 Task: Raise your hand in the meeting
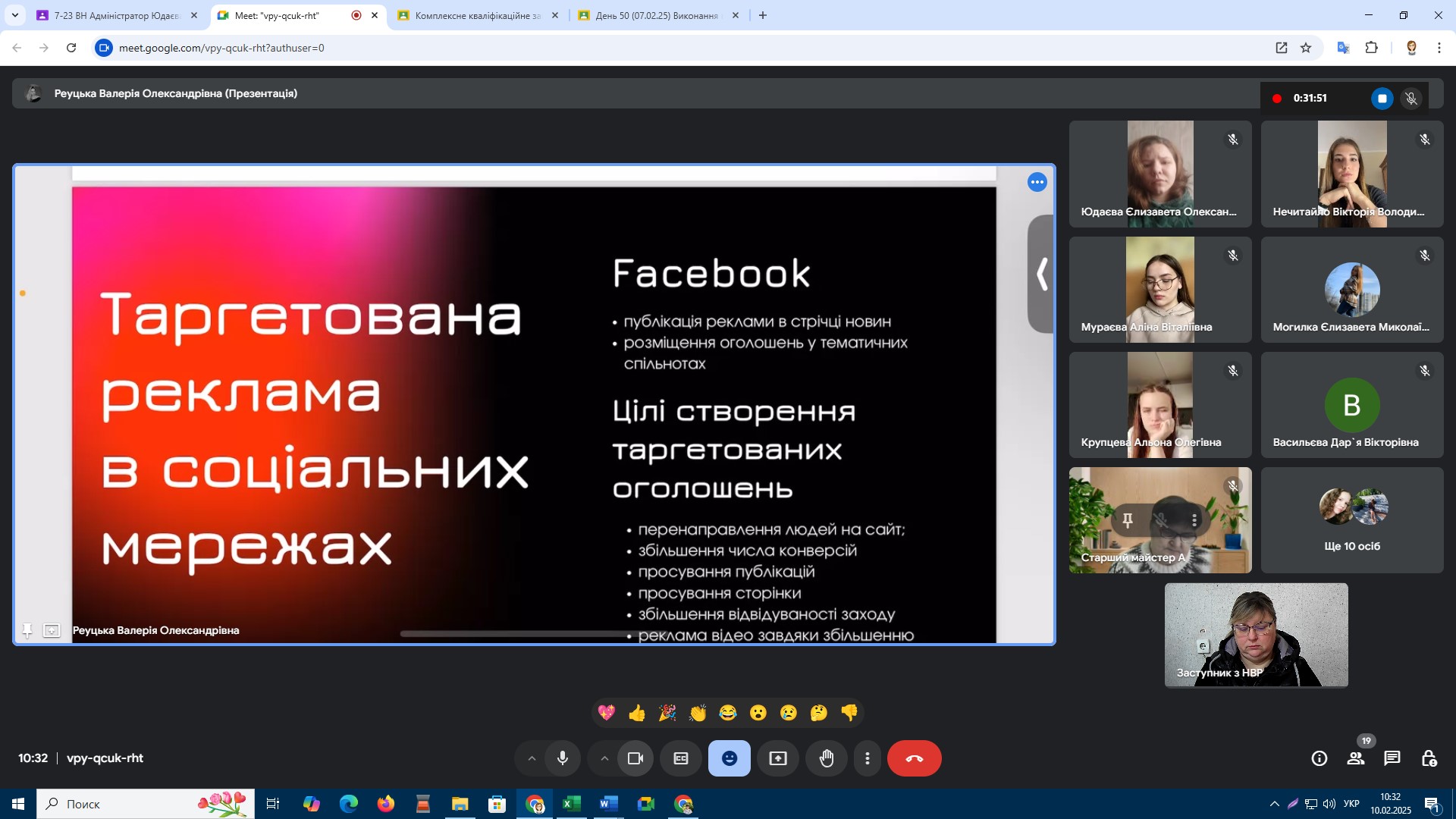click(827, 758)
